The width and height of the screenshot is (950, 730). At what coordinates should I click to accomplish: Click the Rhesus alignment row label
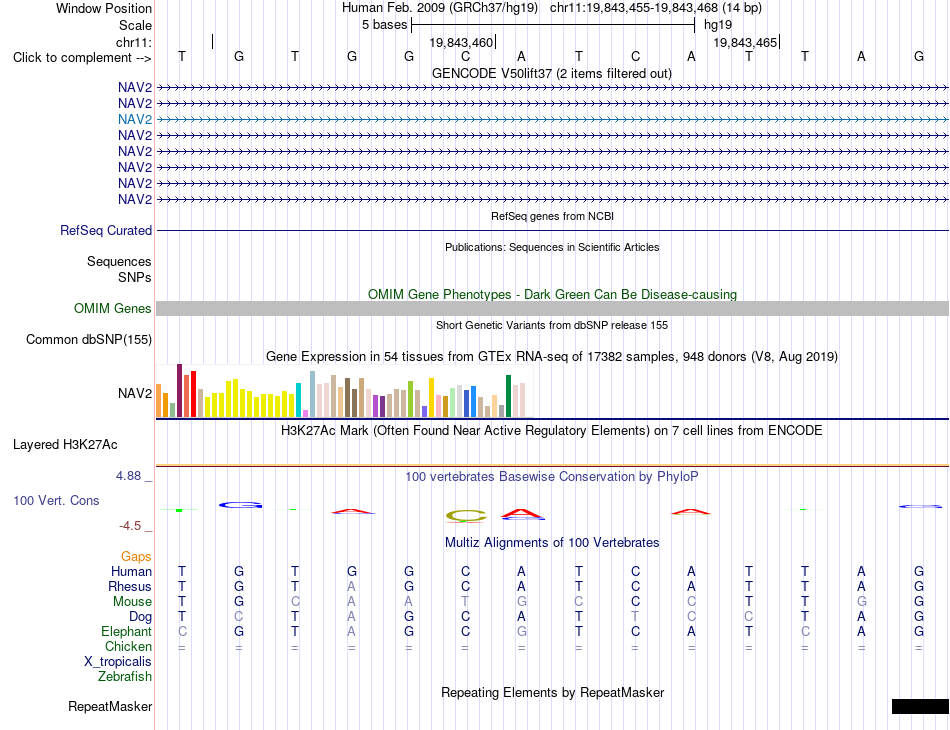click(130, 586)
